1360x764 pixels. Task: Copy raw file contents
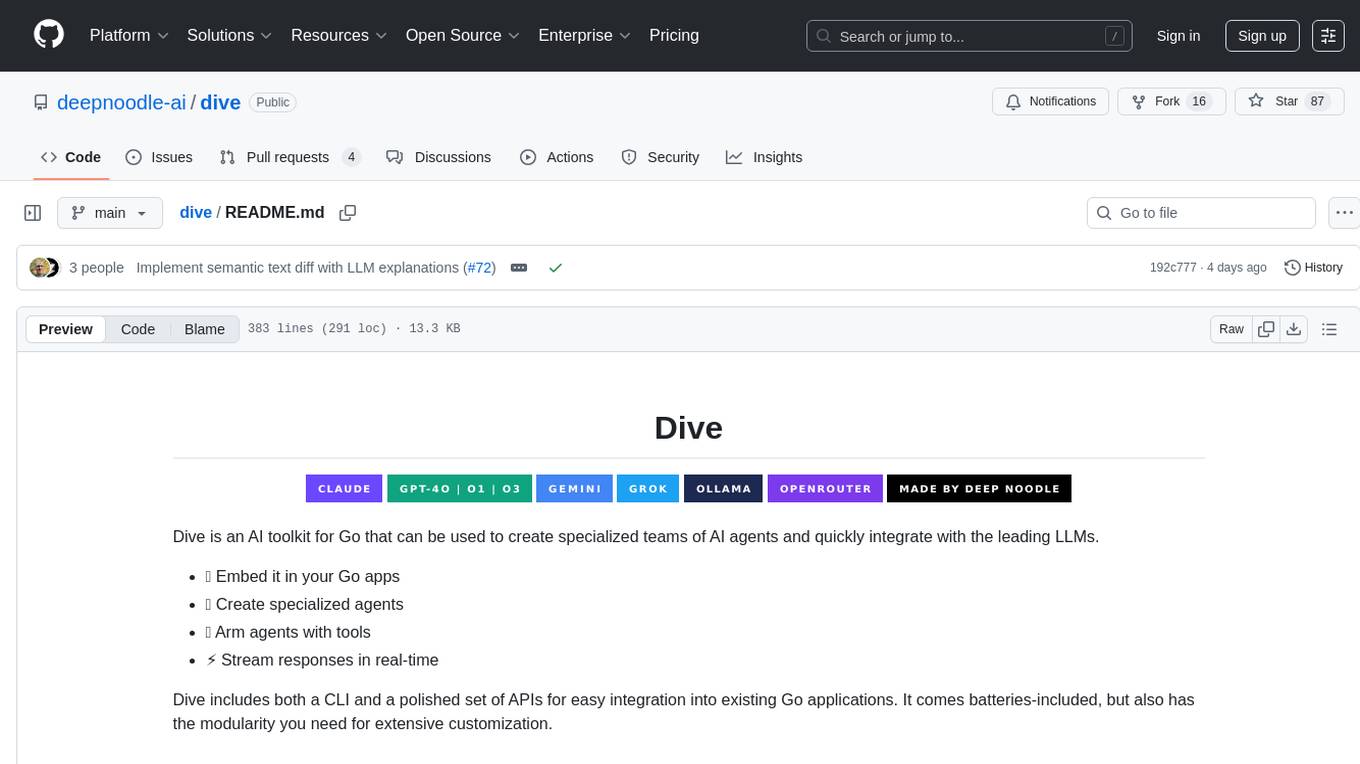[x=1266, y=329]
